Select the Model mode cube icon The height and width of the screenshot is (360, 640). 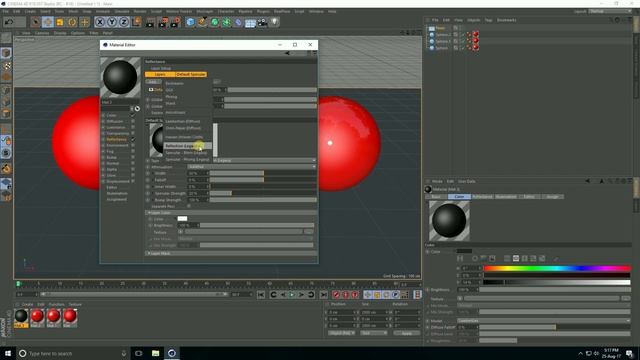(6, 53)
